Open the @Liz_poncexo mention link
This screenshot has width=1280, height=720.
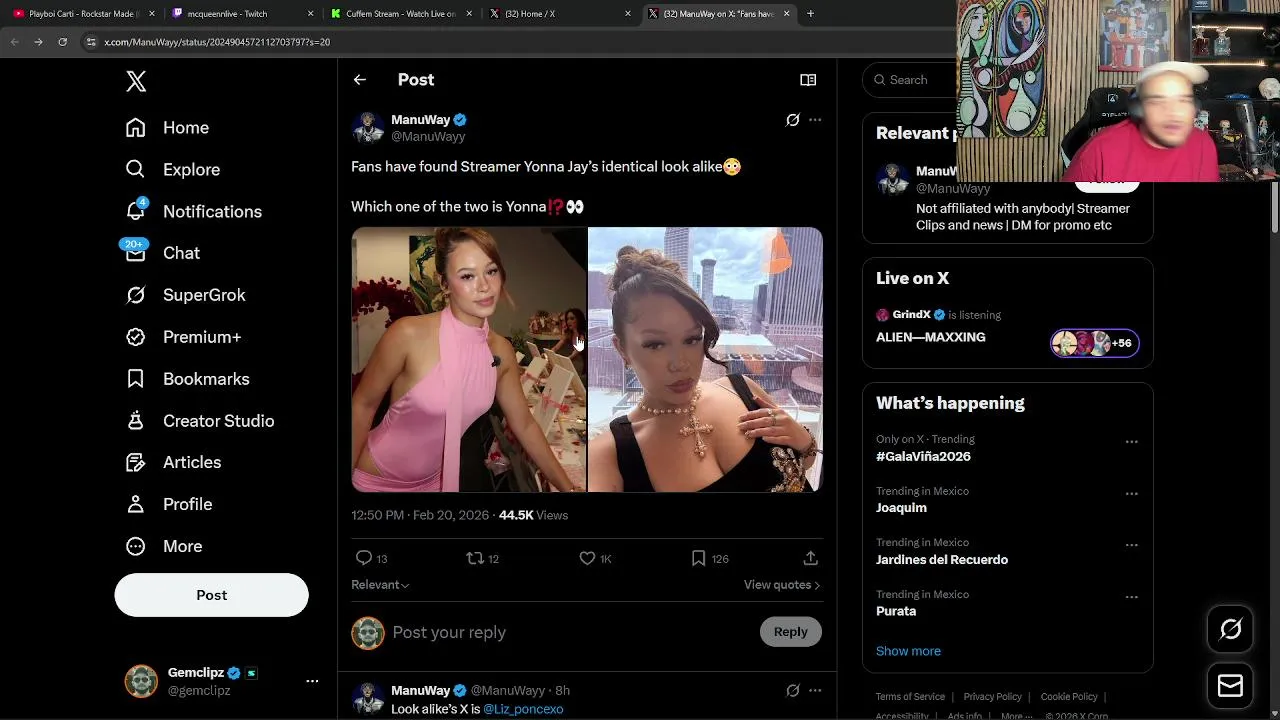523,709
